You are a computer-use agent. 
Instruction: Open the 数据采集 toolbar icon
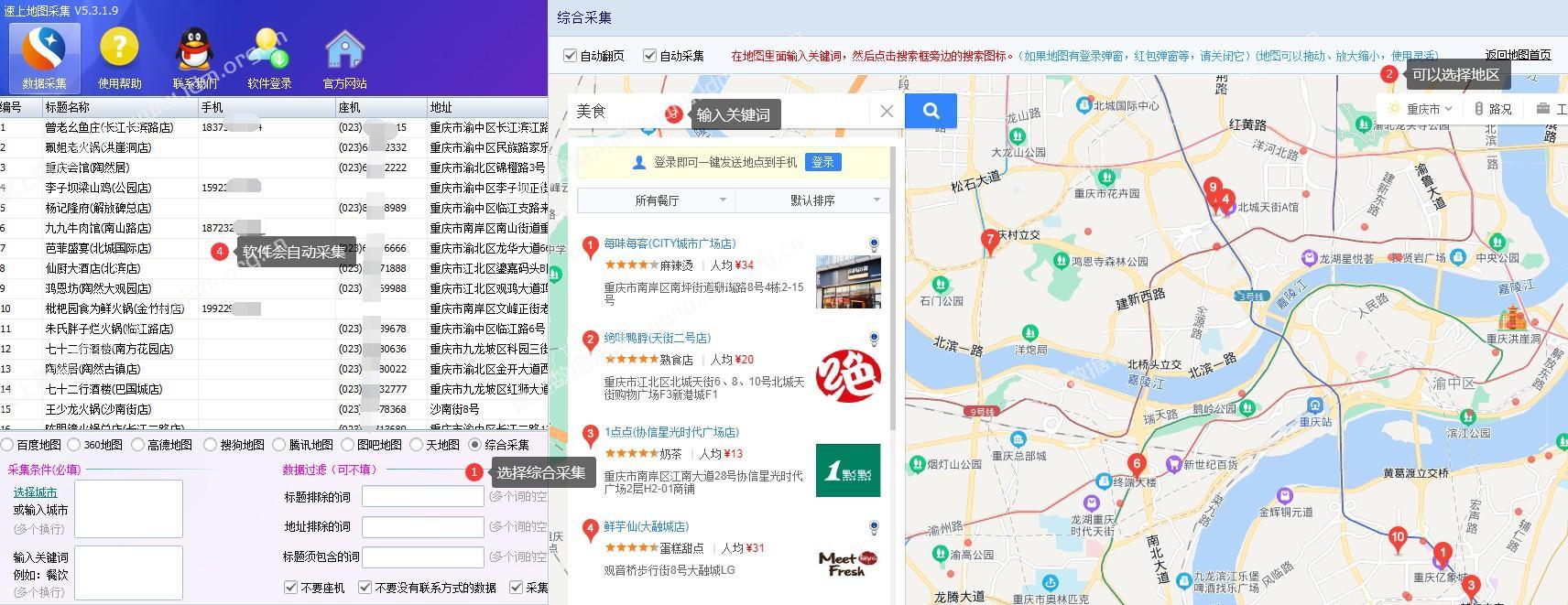(45, 58)
